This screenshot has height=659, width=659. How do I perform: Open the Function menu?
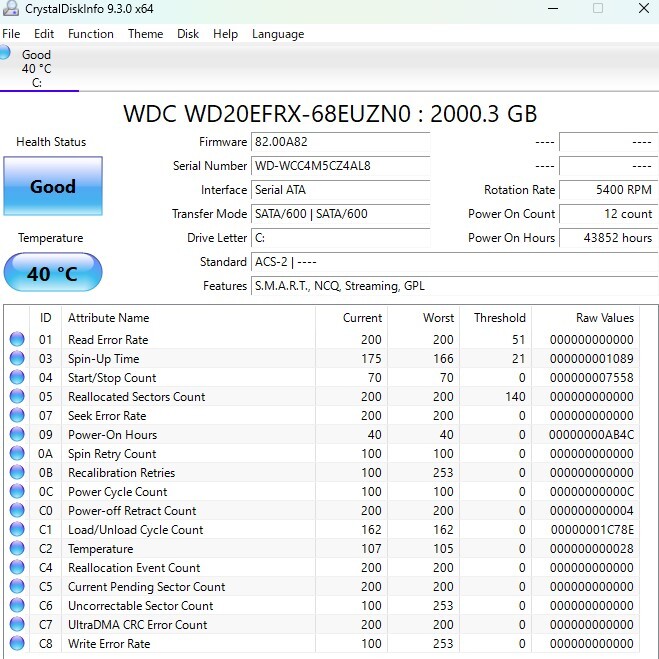tap(91, 34)
